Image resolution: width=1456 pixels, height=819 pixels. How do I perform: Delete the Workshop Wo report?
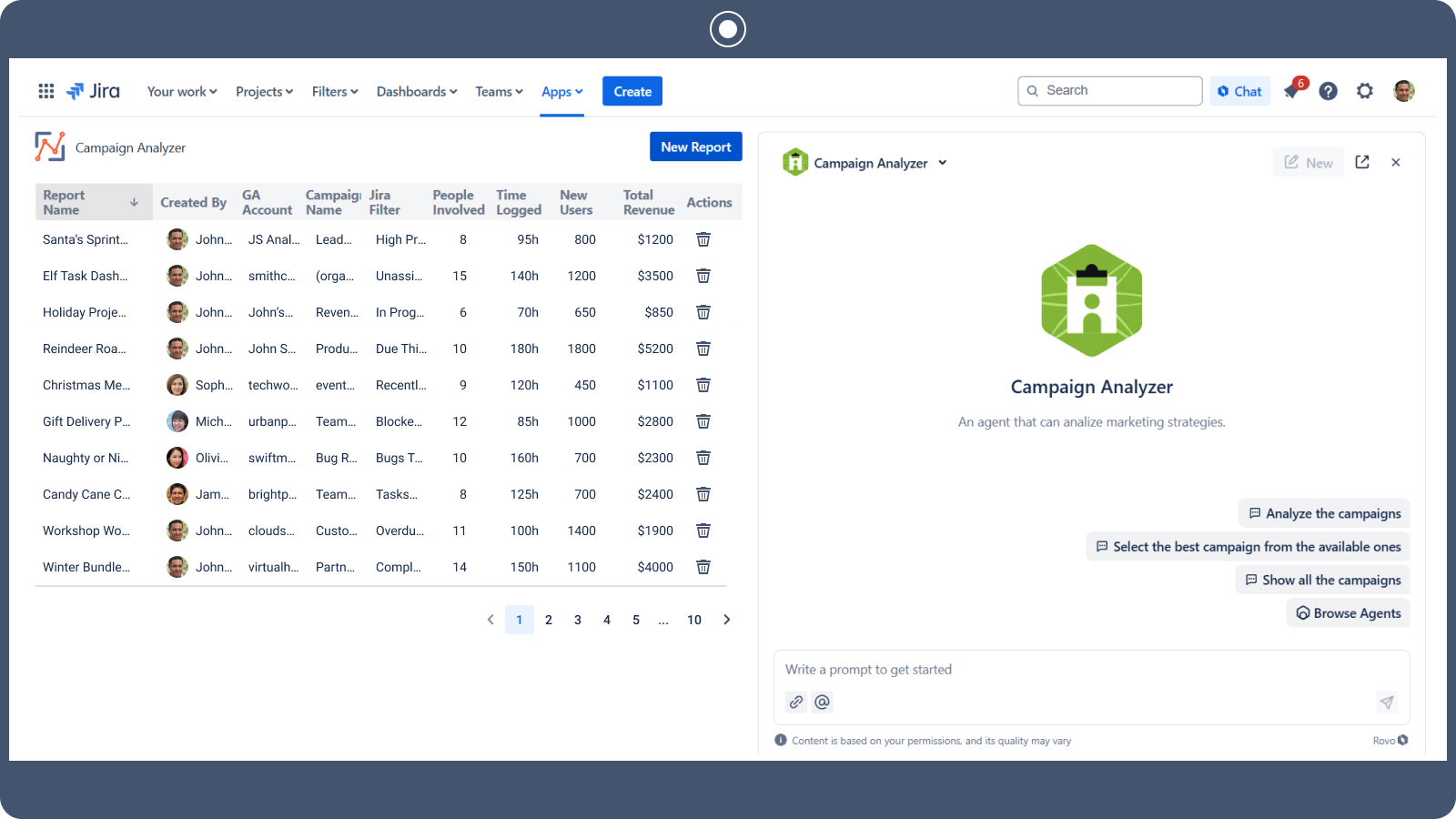(x=703, y=531)
